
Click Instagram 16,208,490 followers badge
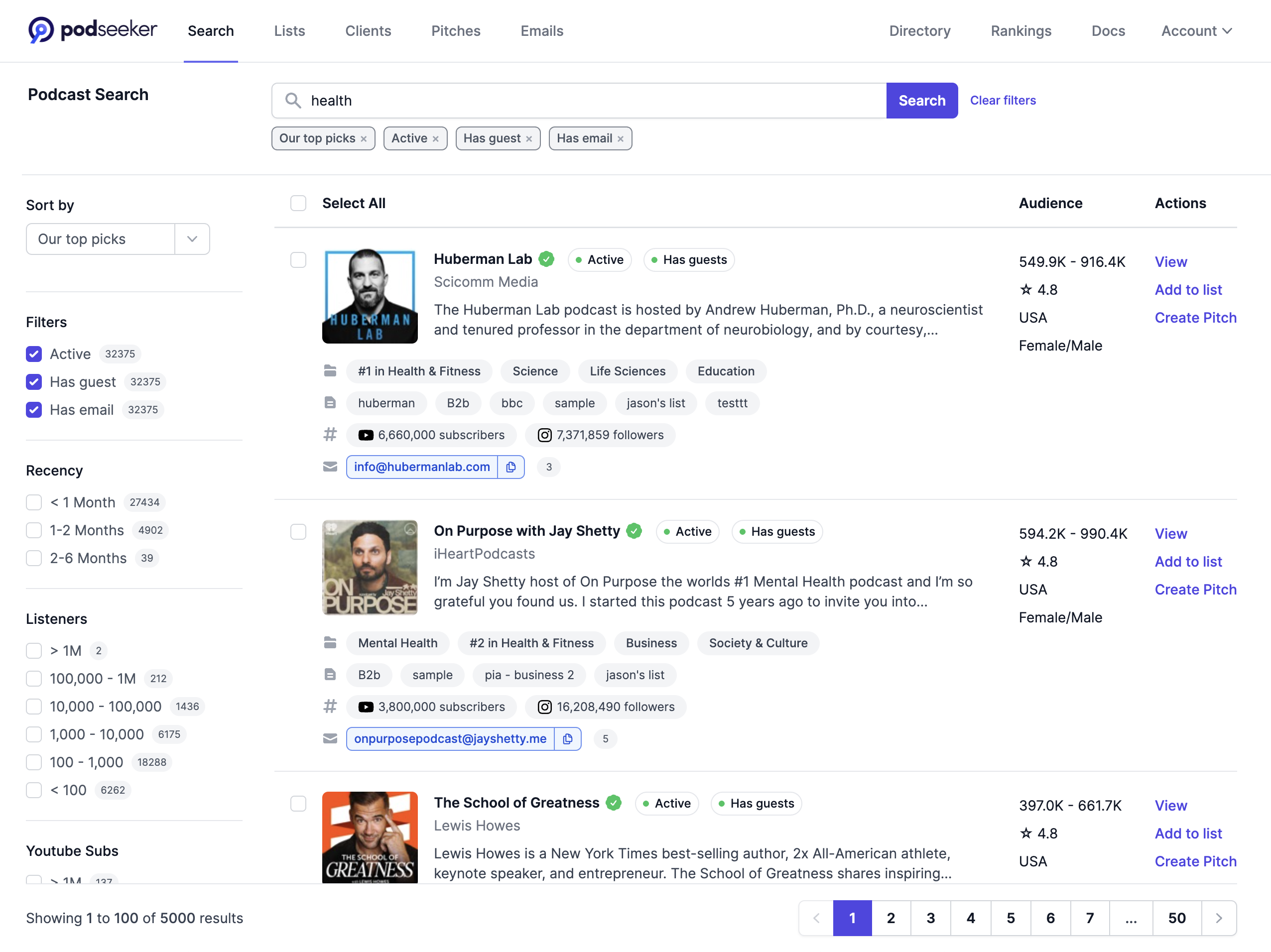(x=606, y=707)
